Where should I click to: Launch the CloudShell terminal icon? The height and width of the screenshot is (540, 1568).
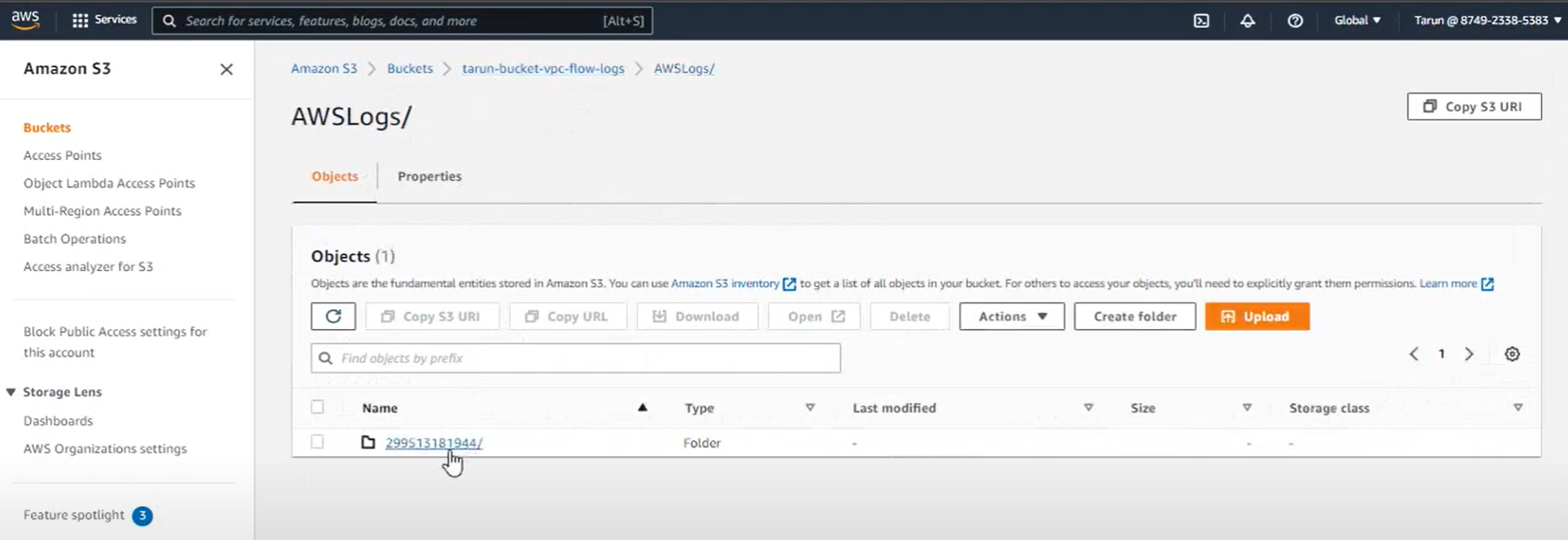pos(1201,21)
